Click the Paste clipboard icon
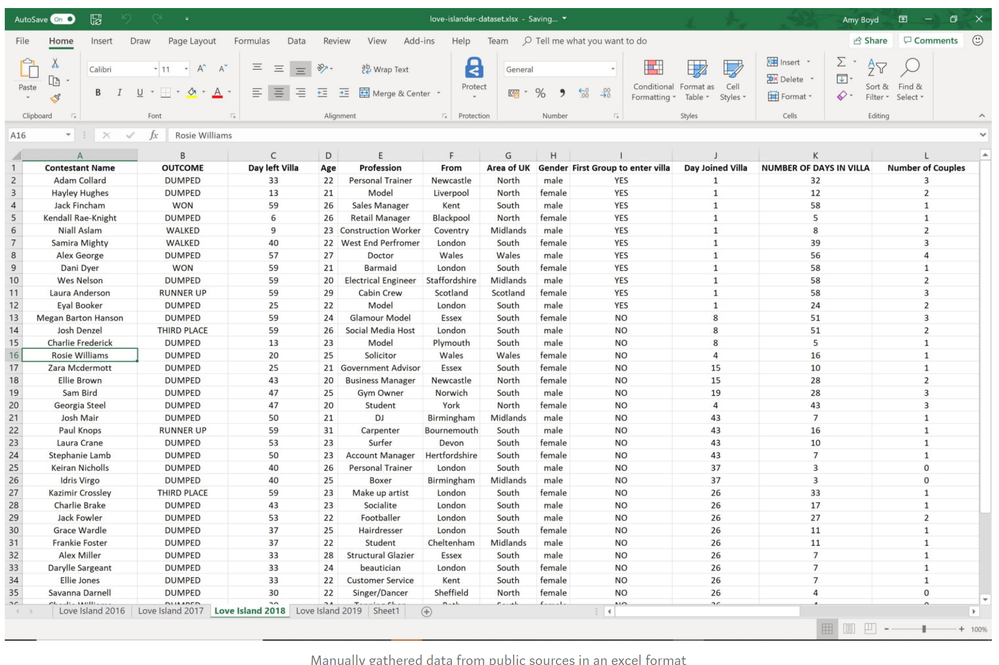The height and width of the screenshot is (665, 999). [27, 69]
